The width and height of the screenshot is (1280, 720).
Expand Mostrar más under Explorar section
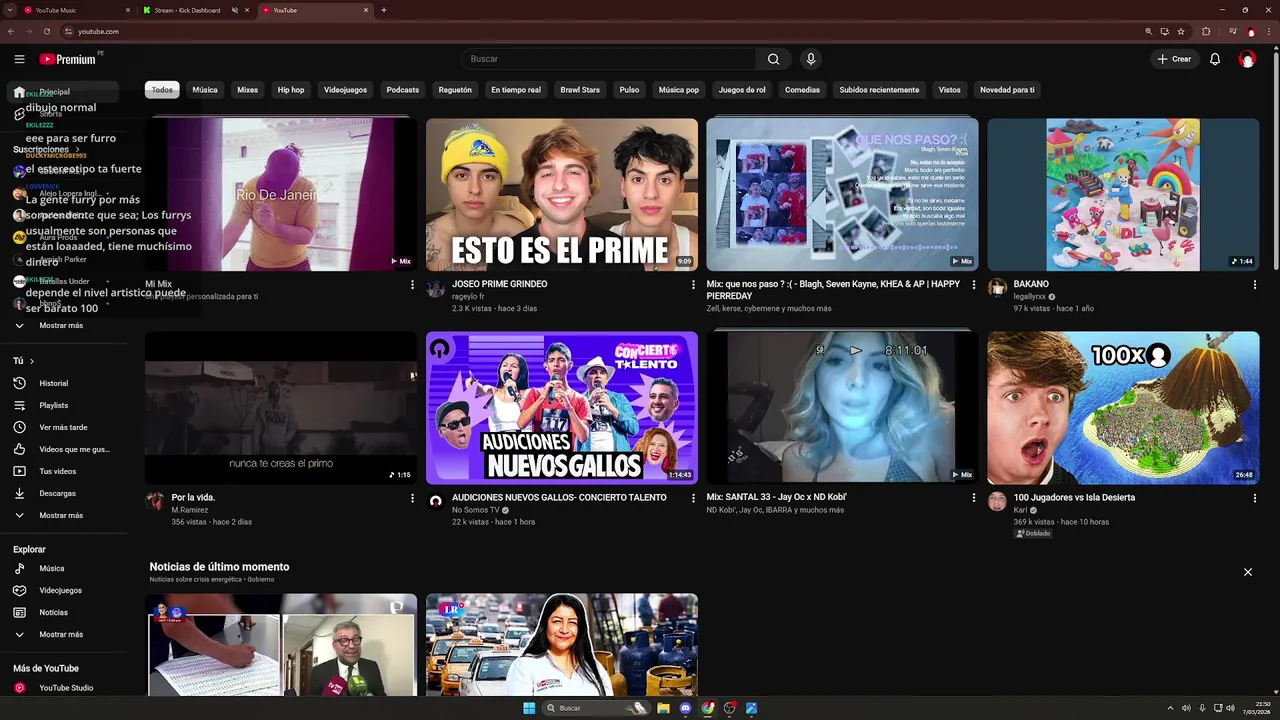(64, 634)
